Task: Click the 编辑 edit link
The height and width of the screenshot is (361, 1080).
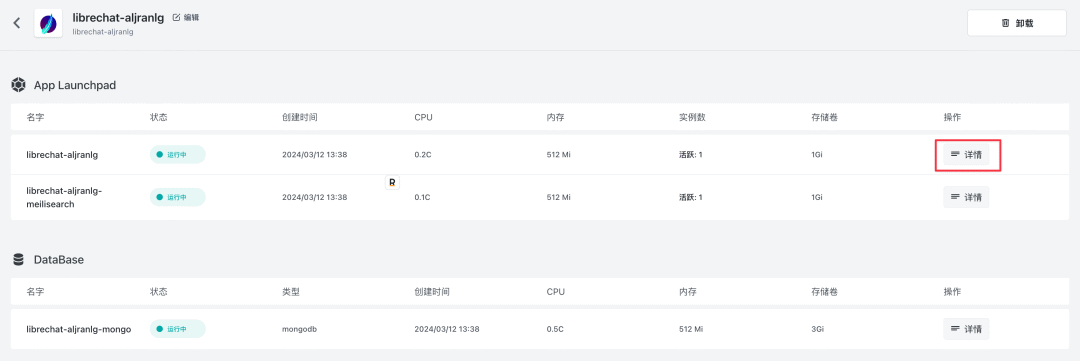Action: pos(191,18)
